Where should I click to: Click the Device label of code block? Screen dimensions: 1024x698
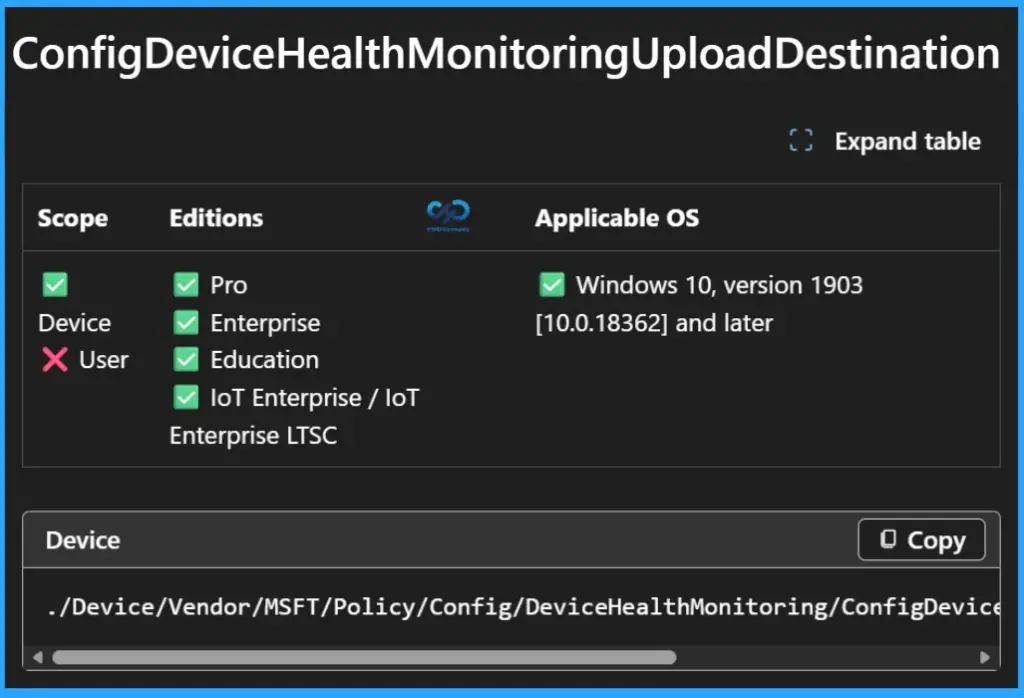click(x=83, y=541)
